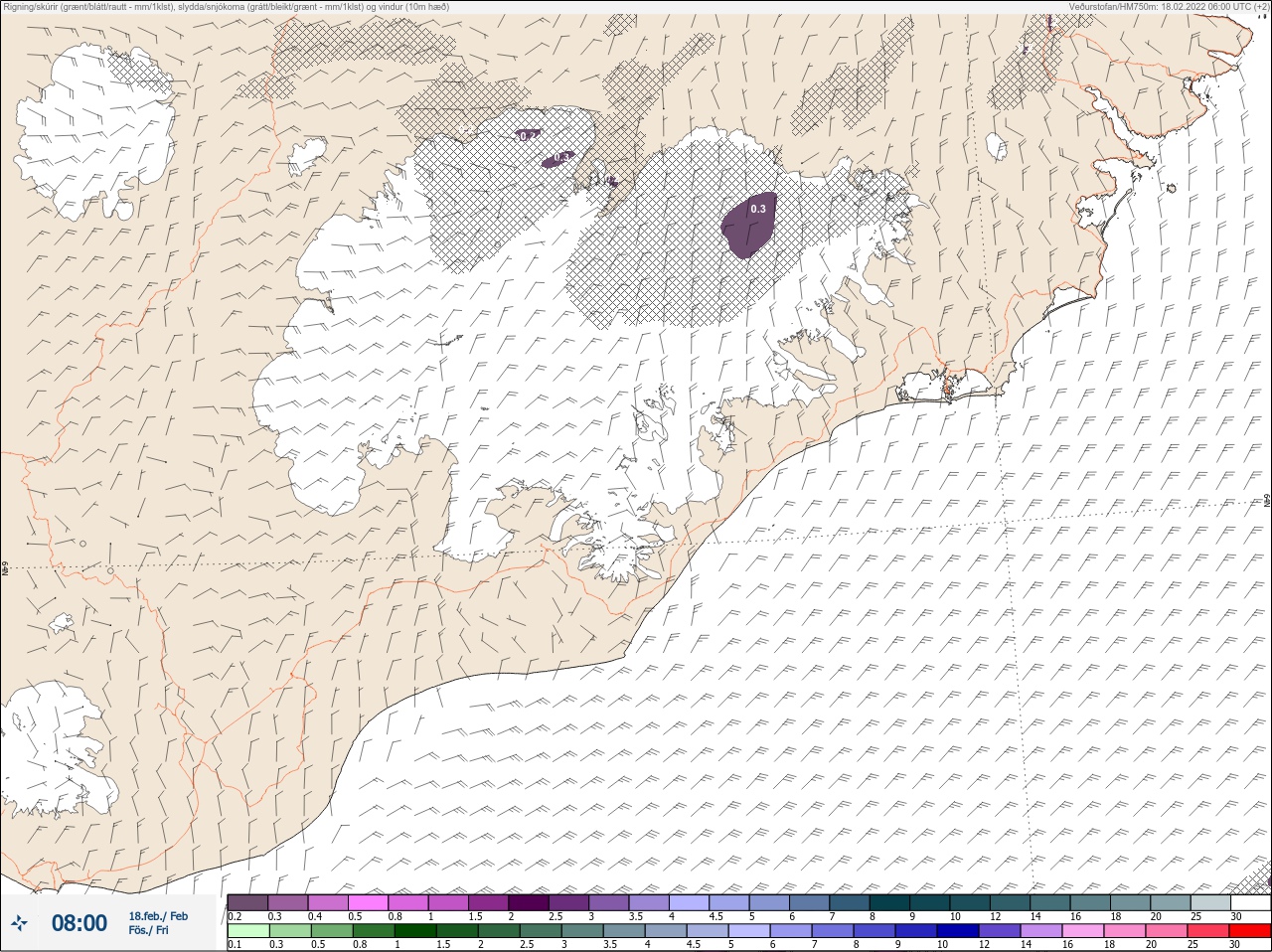Click the date text '18.feb./ Feb'
This screenshot has width=1272, height=952.
click(x=158, y=916)
